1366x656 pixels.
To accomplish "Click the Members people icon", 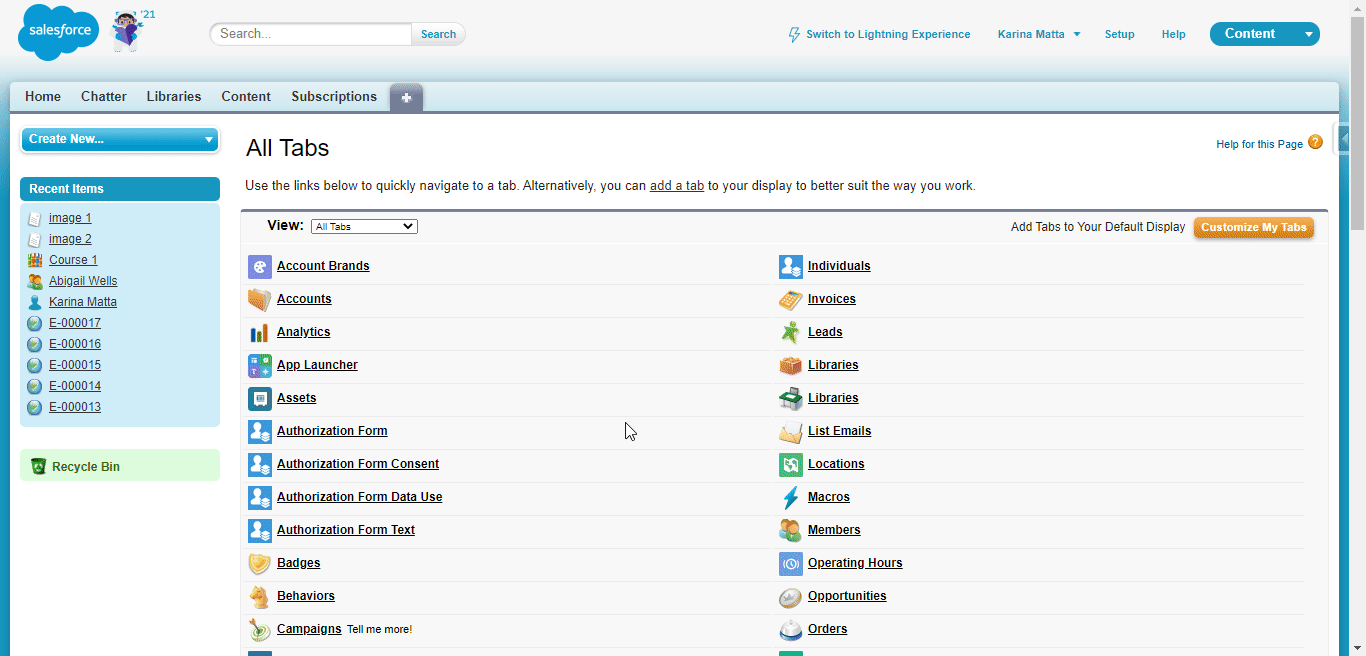I will coord(790,530).
